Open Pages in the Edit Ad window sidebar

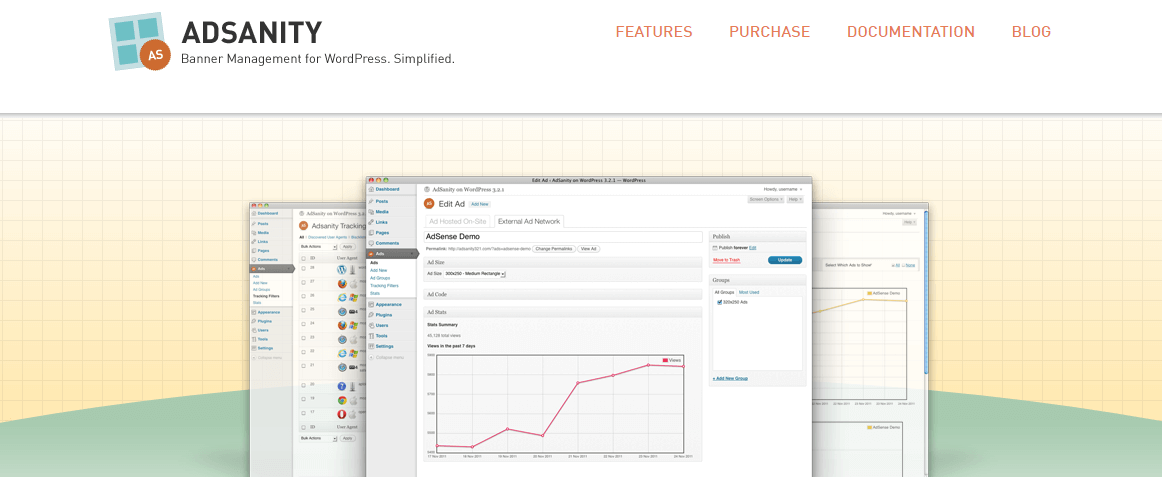click(382, 233)
